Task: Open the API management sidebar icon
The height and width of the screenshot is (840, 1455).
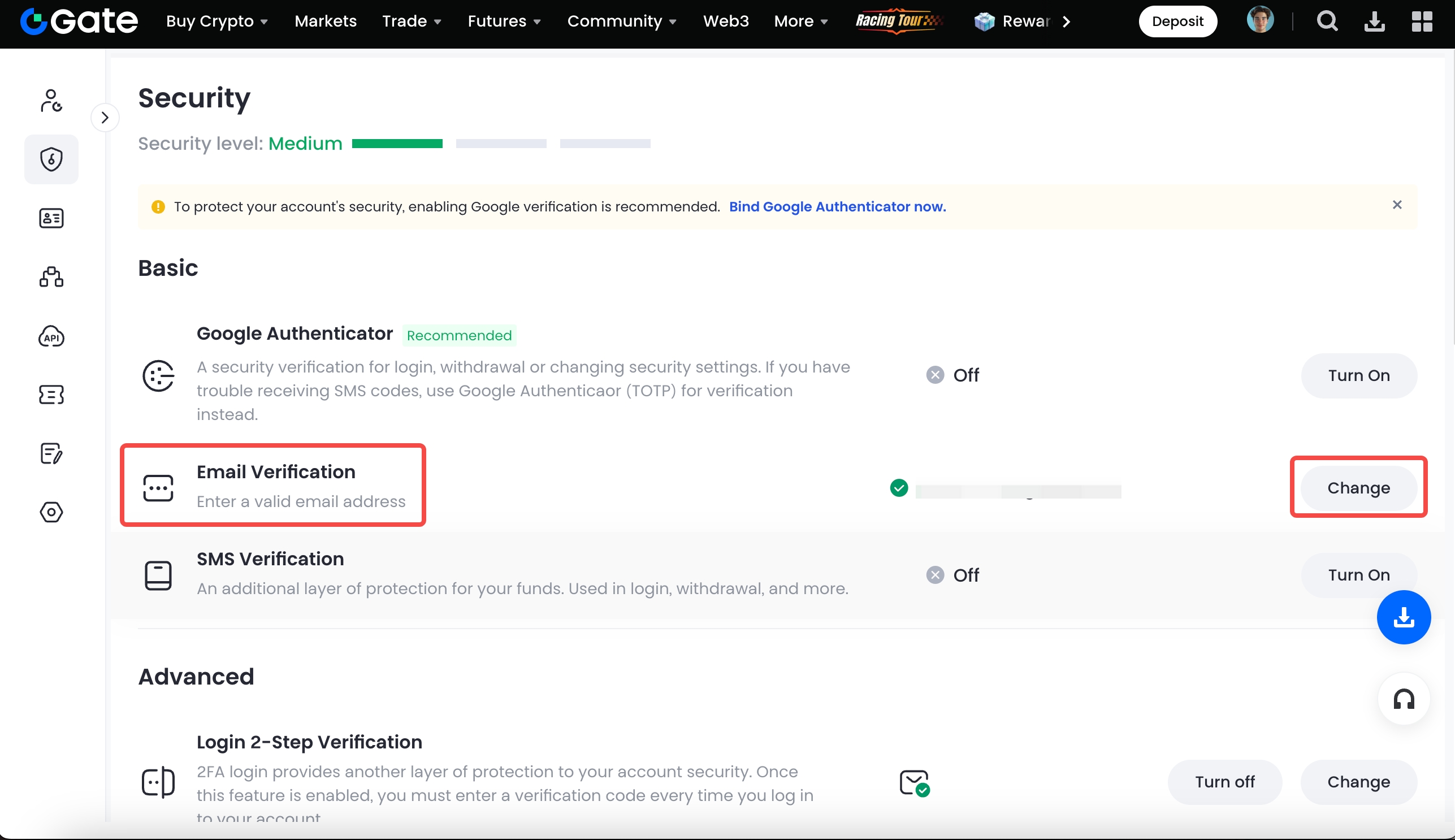Action: (x=51, y=336)
